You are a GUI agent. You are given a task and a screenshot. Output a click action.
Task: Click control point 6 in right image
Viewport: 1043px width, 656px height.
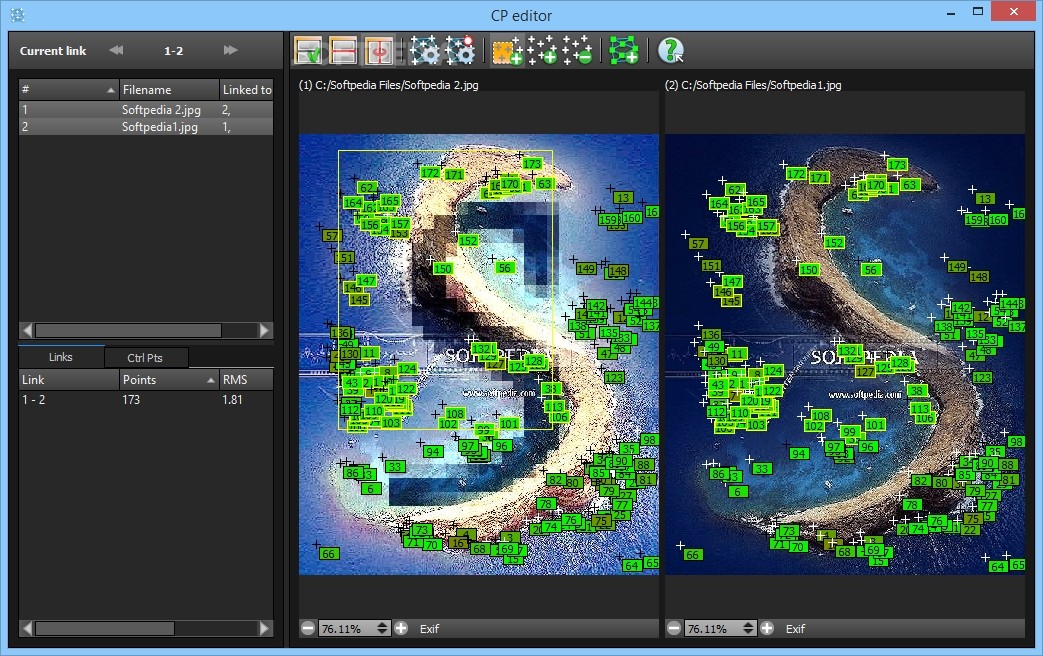tap(737, 492)
